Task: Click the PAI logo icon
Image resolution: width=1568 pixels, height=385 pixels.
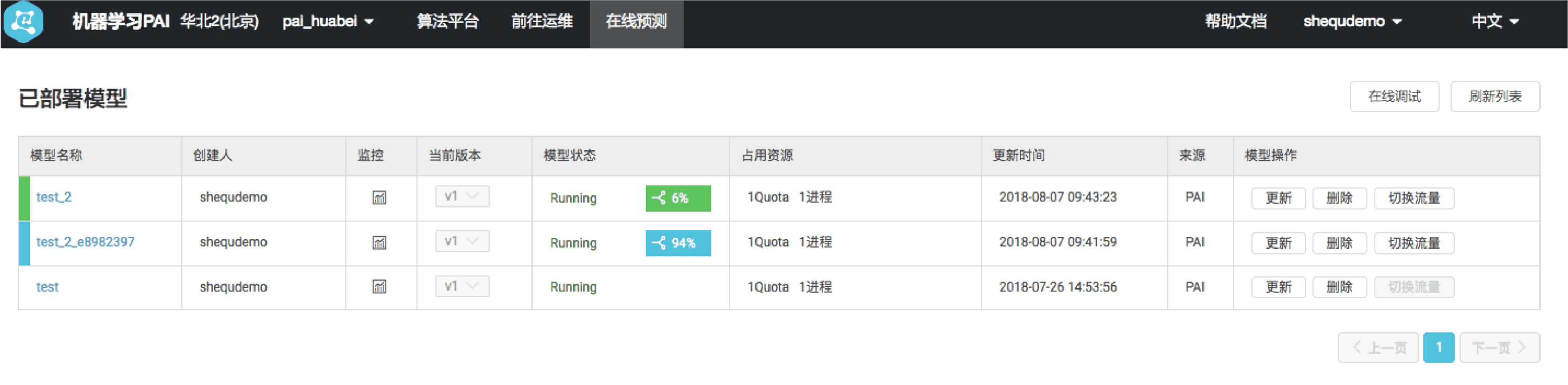Action: coord(24,21)
